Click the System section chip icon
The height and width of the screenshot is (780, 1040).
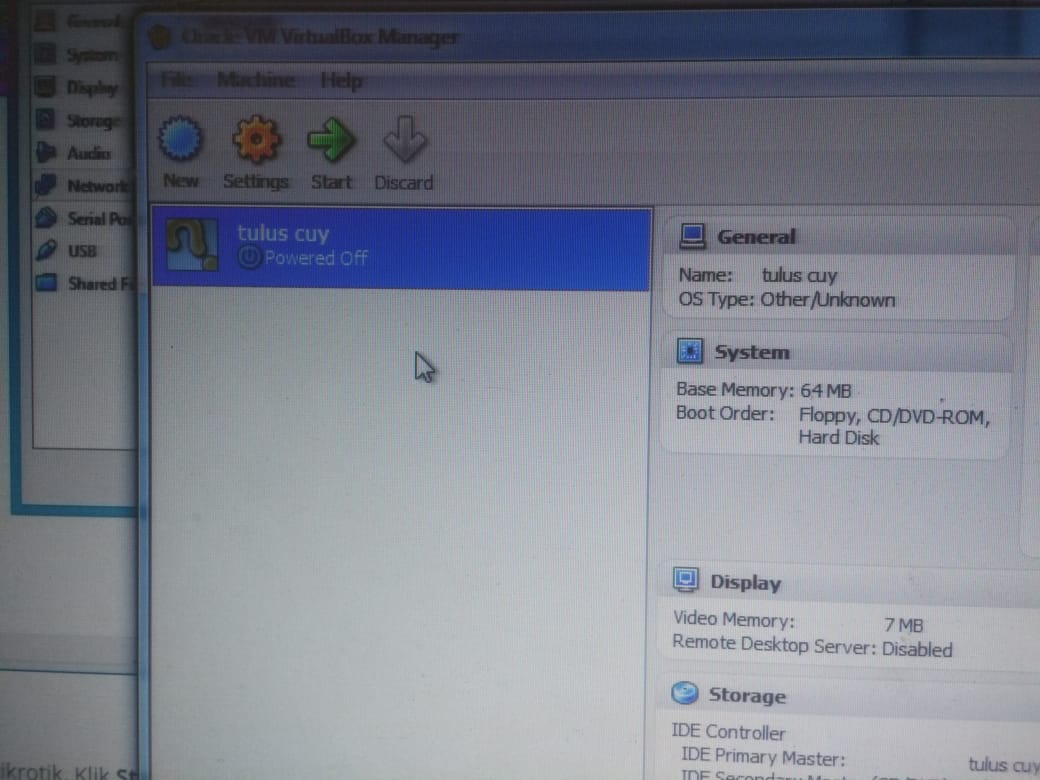pos(689,351)
